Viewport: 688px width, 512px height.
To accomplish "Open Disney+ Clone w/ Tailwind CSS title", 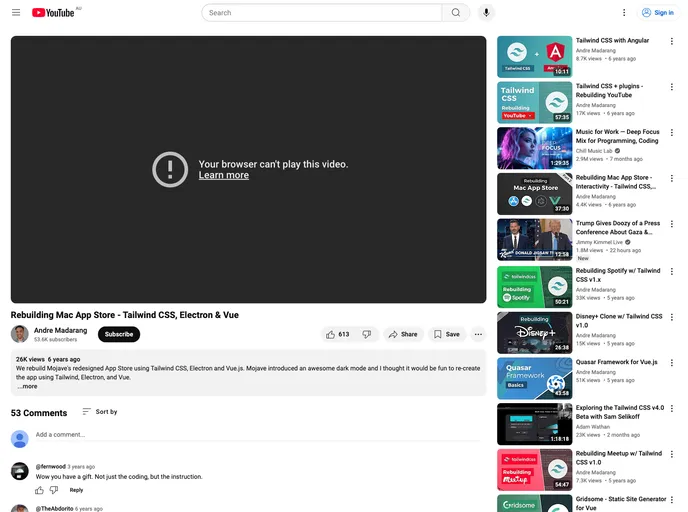I will click(x=619, y=321).
